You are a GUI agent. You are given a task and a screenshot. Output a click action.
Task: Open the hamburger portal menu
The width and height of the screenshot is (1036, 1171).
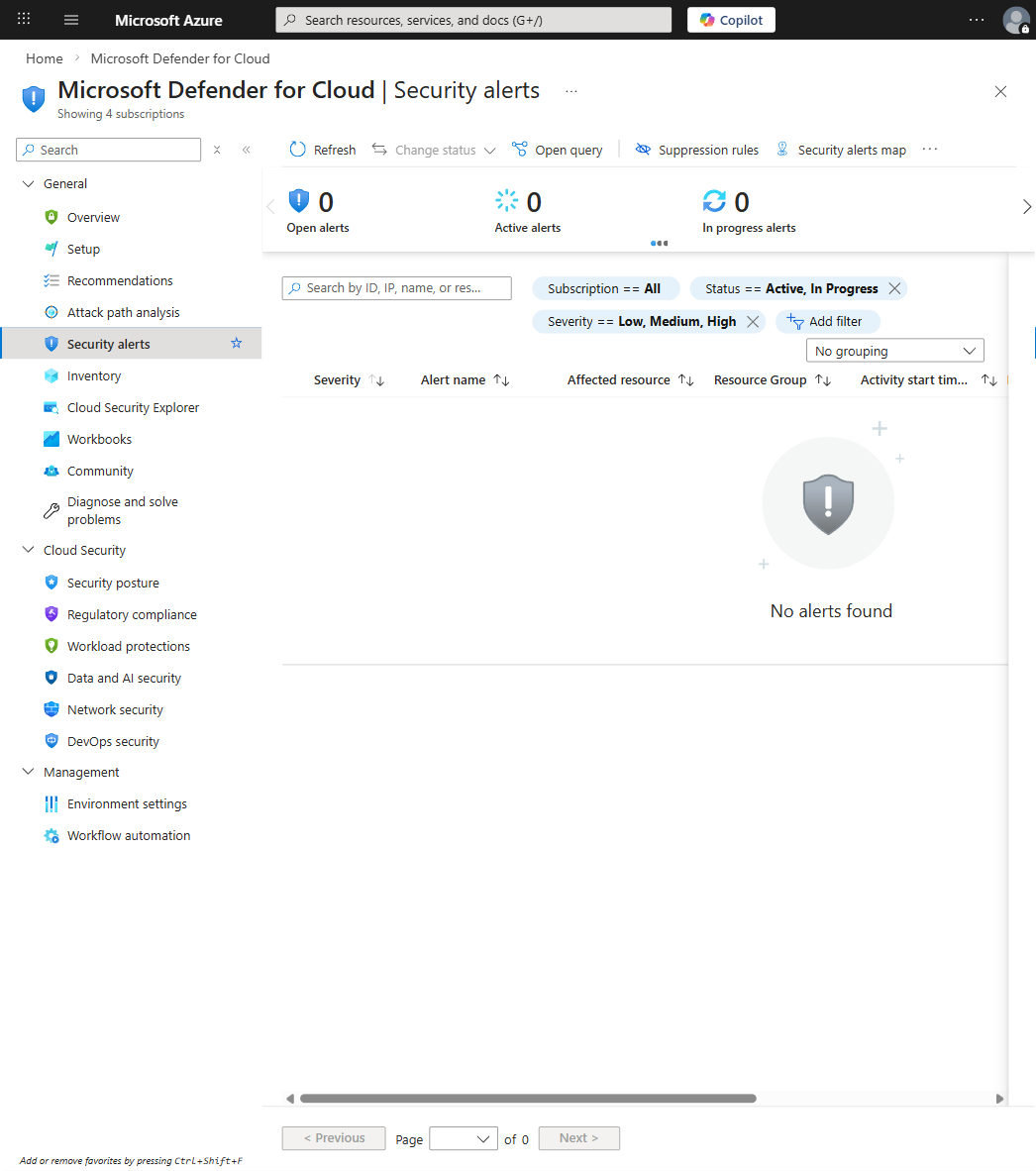71,20
